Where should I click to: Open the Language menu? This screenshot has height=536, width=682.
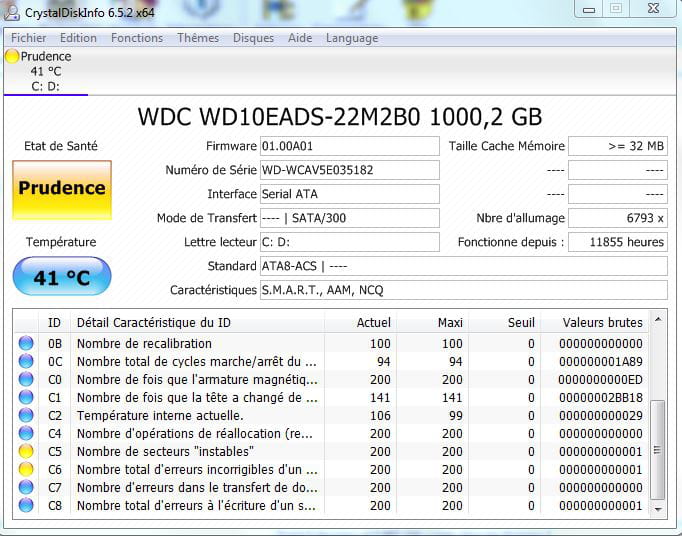point(352,38)
